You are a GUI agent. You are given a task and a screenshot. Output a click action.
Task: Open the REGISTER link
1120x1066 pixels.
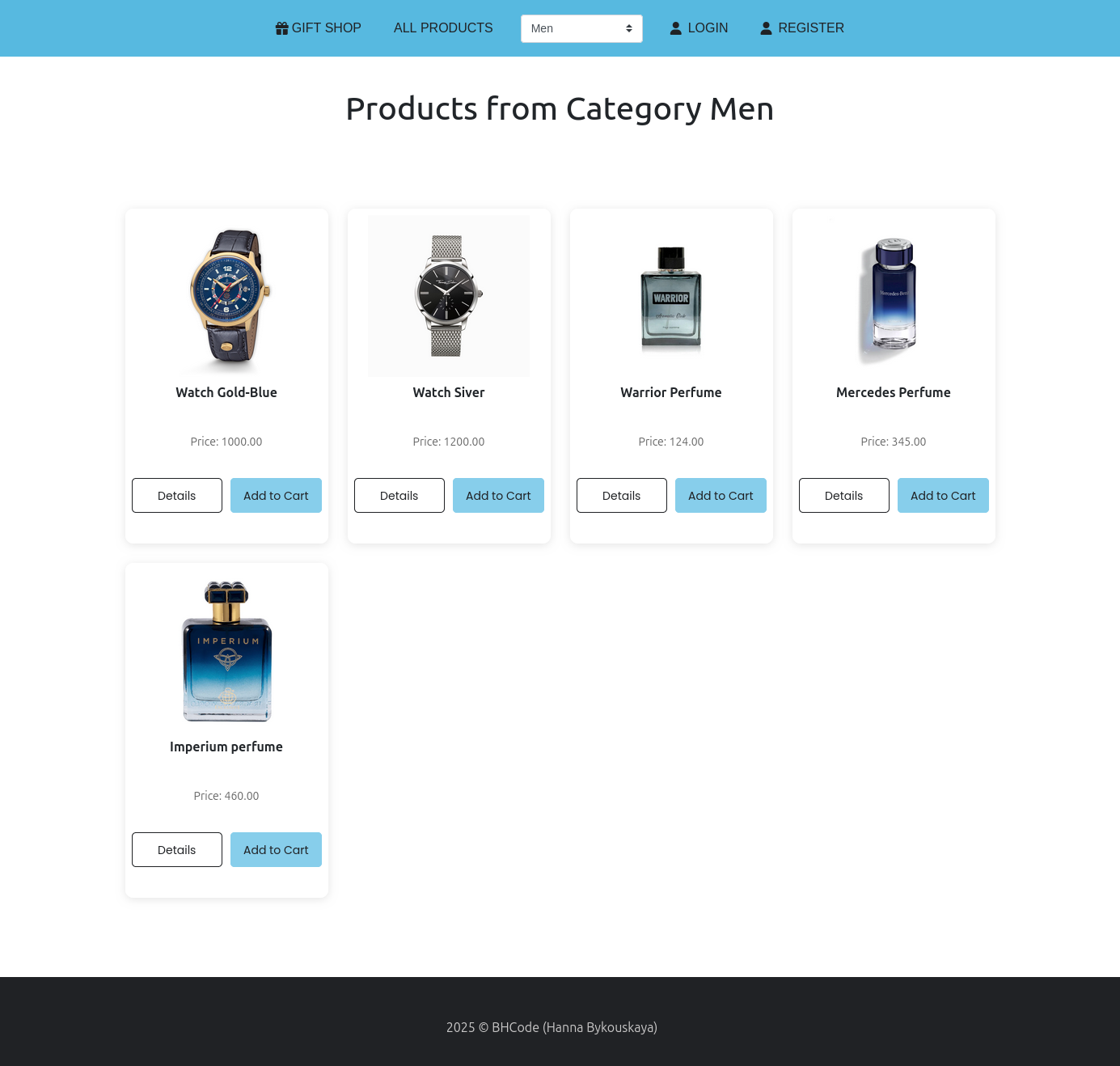[802, 28]
